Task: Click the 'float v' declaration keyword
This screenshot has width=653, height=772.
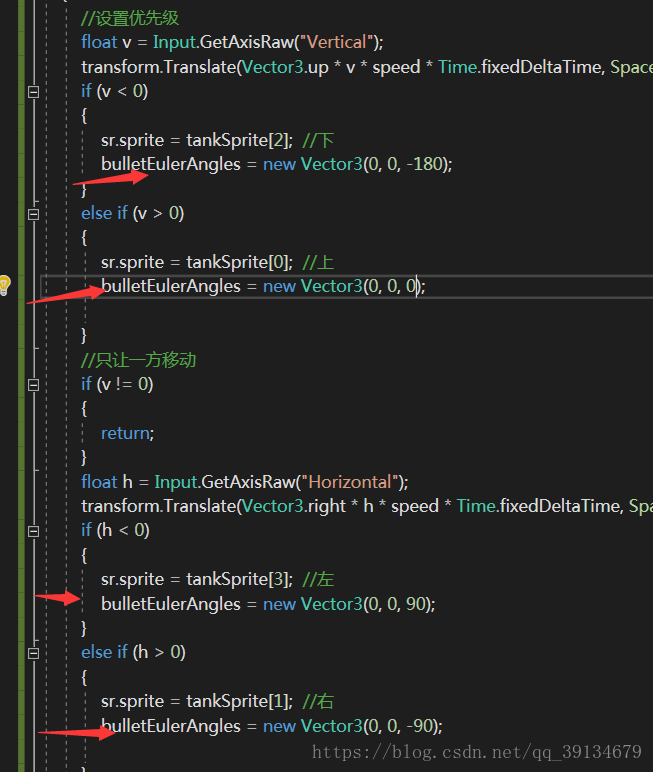Action: (x=99, y=42)
